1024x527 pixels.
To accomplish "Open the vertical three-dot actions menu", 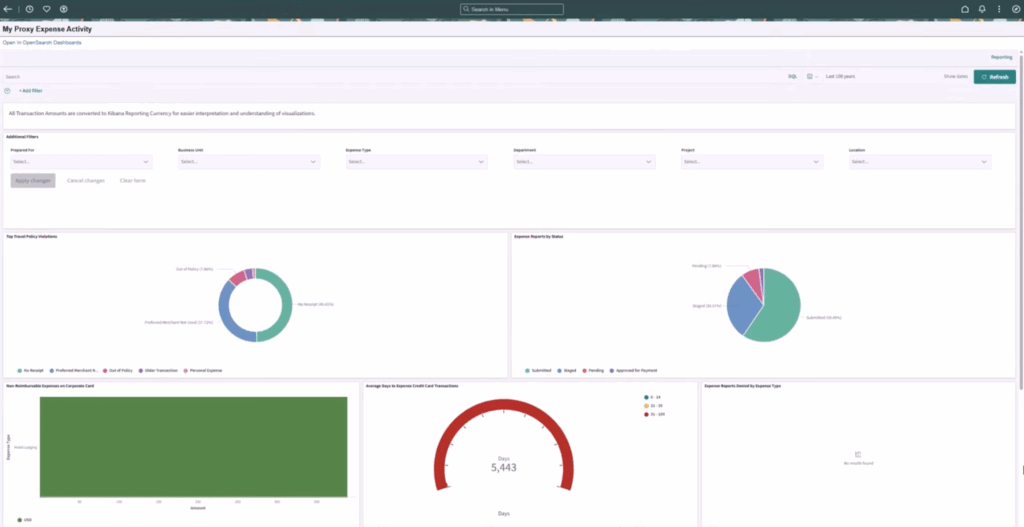I will (999, 9).
